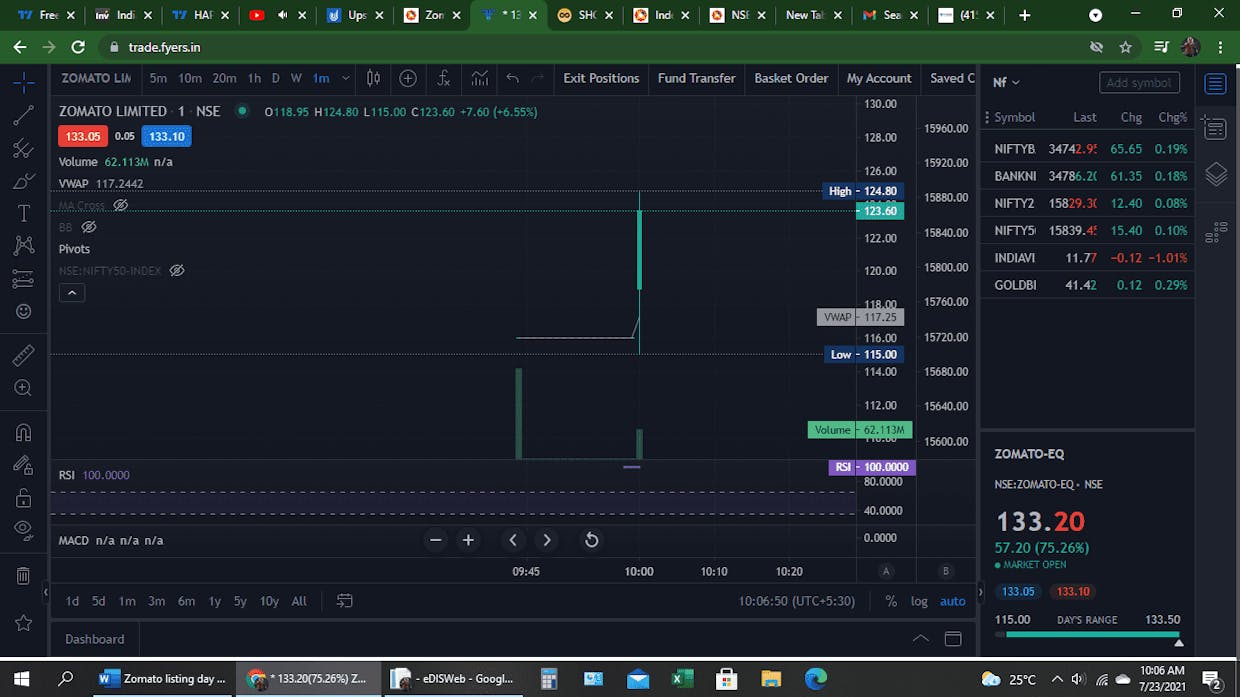
Task: Open Basket Order
Action: (x=791, y=78)
